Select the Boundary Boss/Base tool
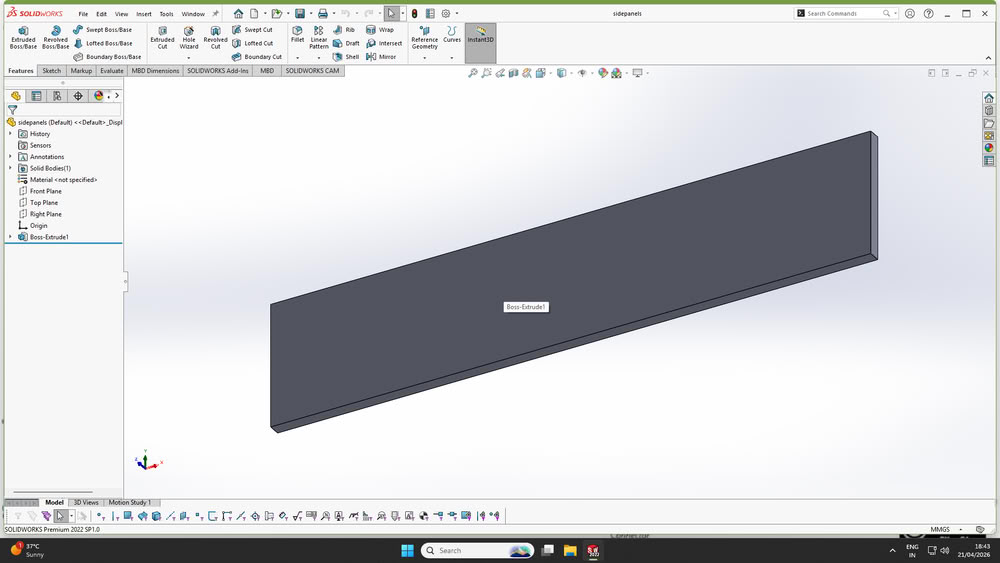Screen dimensions: 1000x563 107,57
